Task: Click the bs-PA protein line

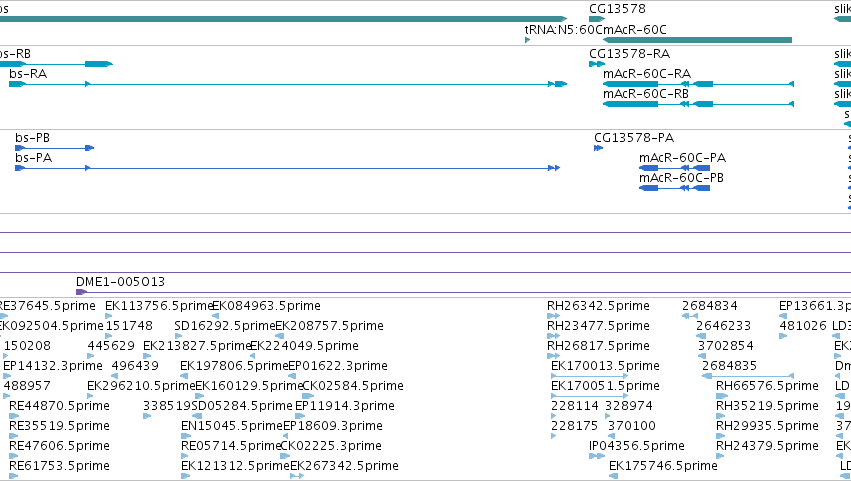Action: tap(288, 168)
